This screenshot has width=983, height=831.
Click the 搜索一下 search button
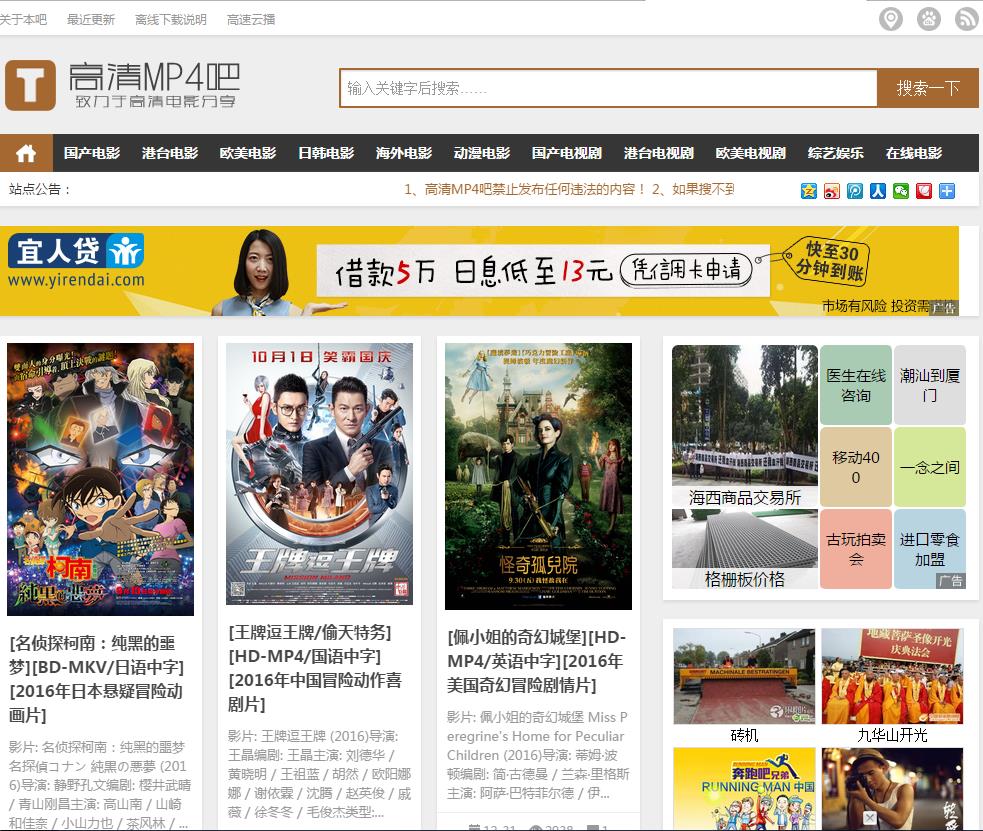[x=928, y=88]
